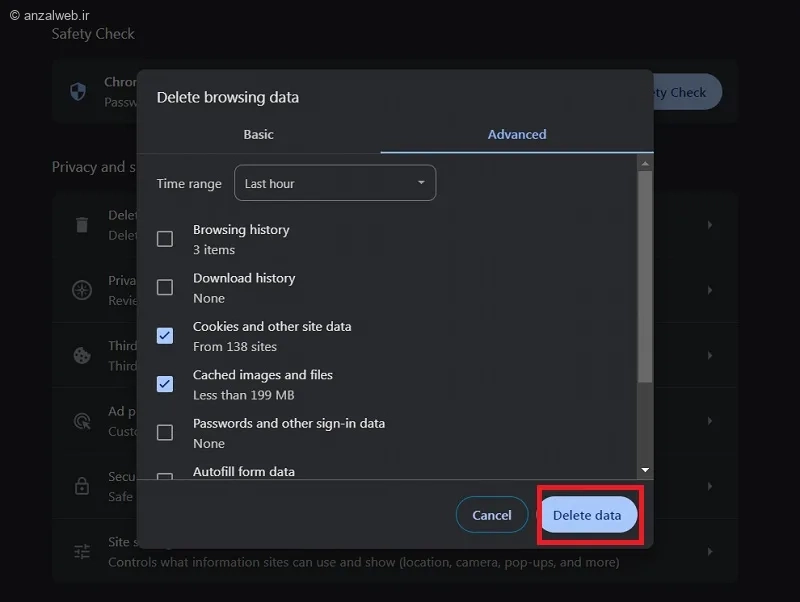Click the Security padlock icon

(x=82, y=486)
